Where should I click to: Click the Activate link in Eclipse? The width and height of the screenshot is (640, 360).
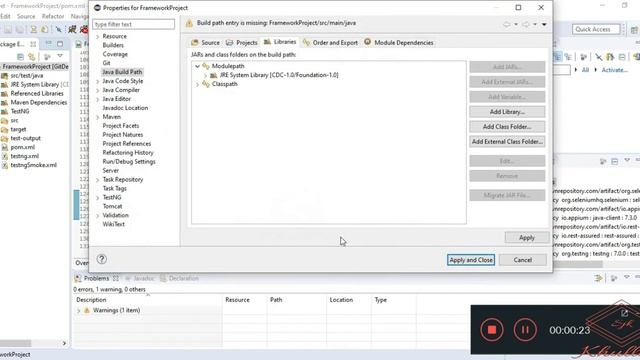(614, 70)
